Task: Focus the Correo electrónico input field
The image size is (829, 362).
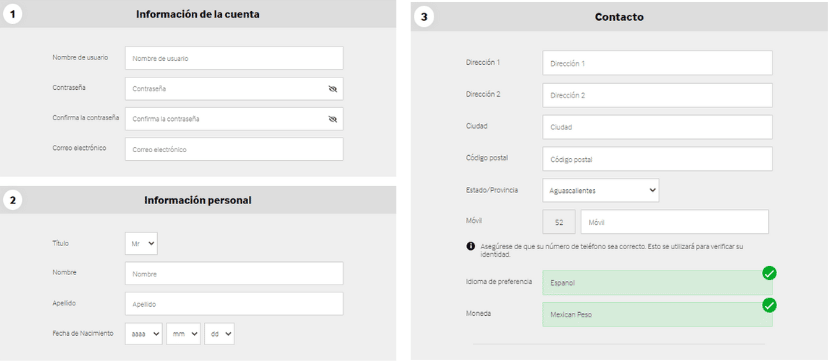Action: pyautogui.click(x=234, y=150)
